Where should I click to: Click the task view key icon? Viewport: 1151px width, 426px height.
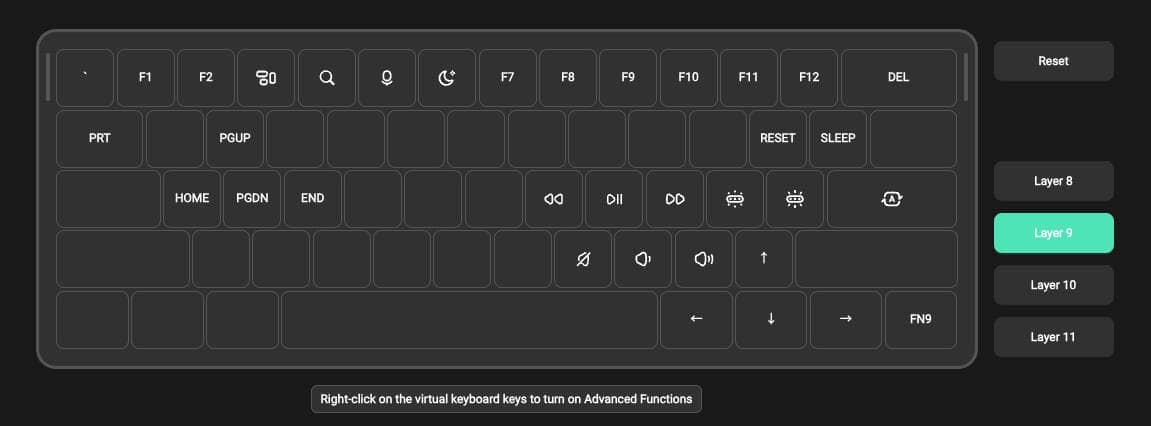(x=266, y=78)
